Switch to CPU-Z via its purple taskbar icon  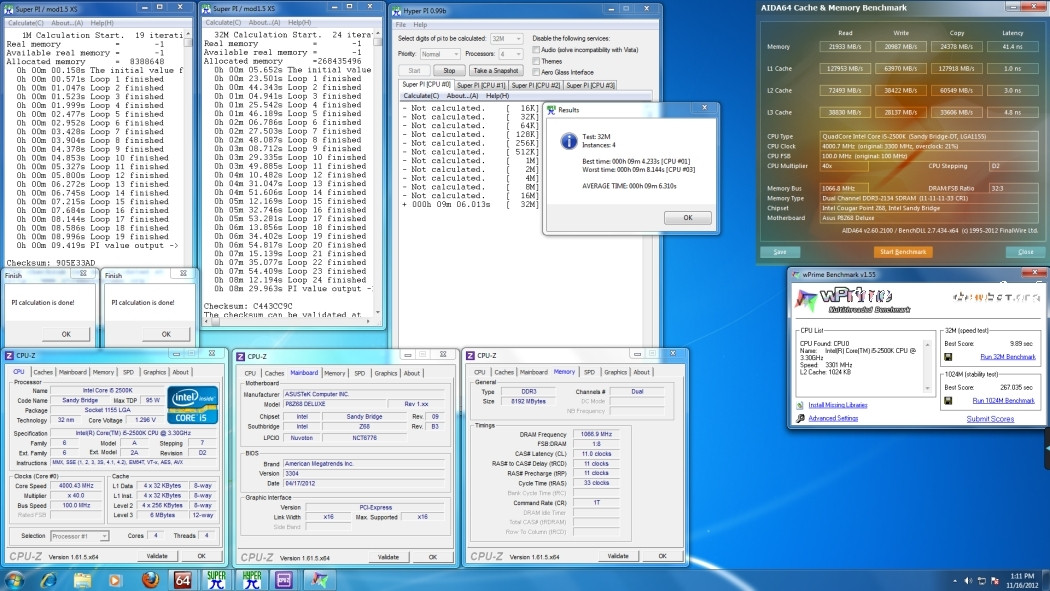coord(284,580)
